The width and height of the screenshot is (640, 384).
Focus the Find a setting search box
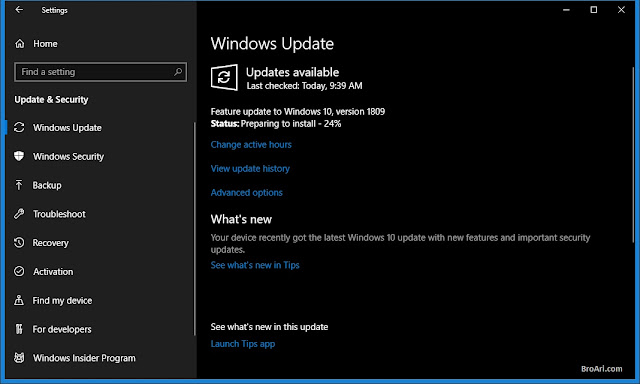[x=100, y=72]
